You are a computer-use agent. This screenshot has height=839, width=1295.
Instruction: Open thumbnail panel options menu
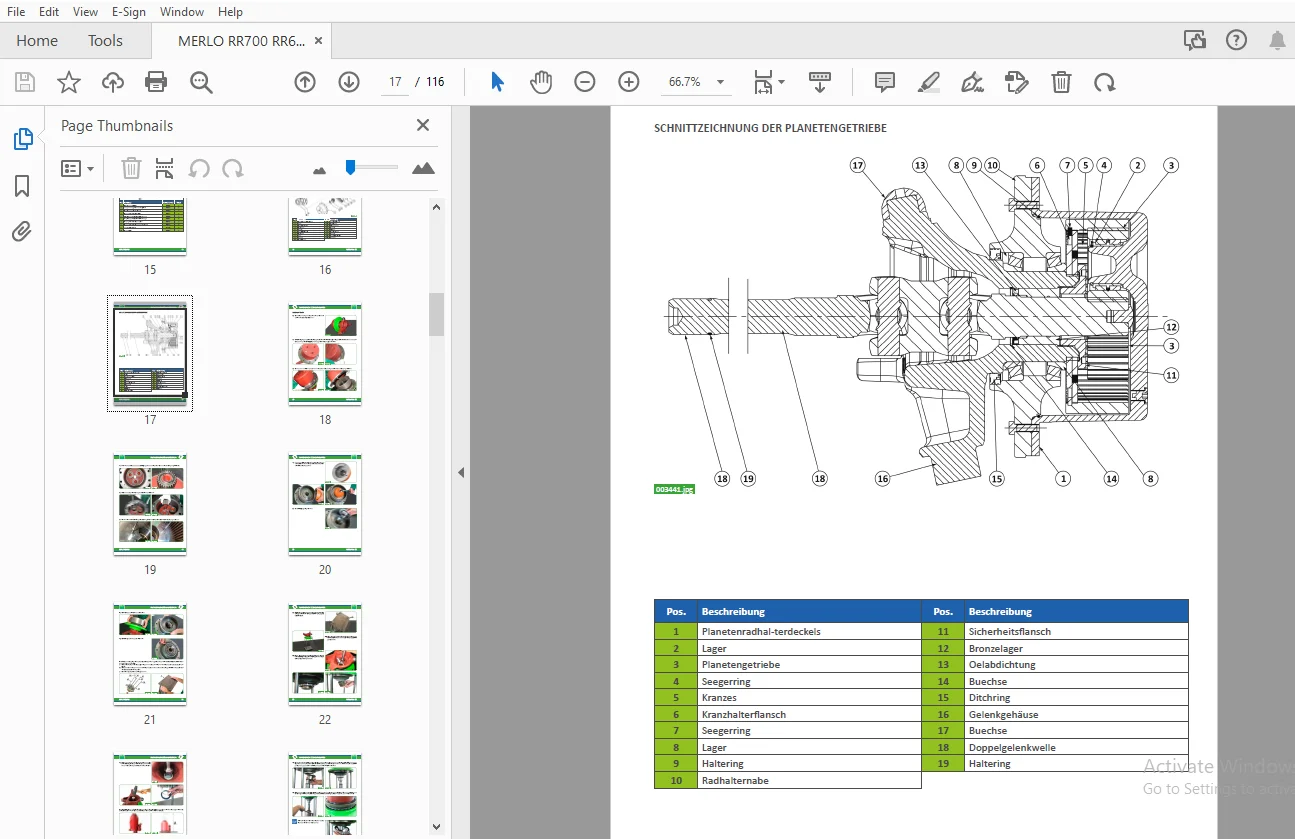coord(77,169)
